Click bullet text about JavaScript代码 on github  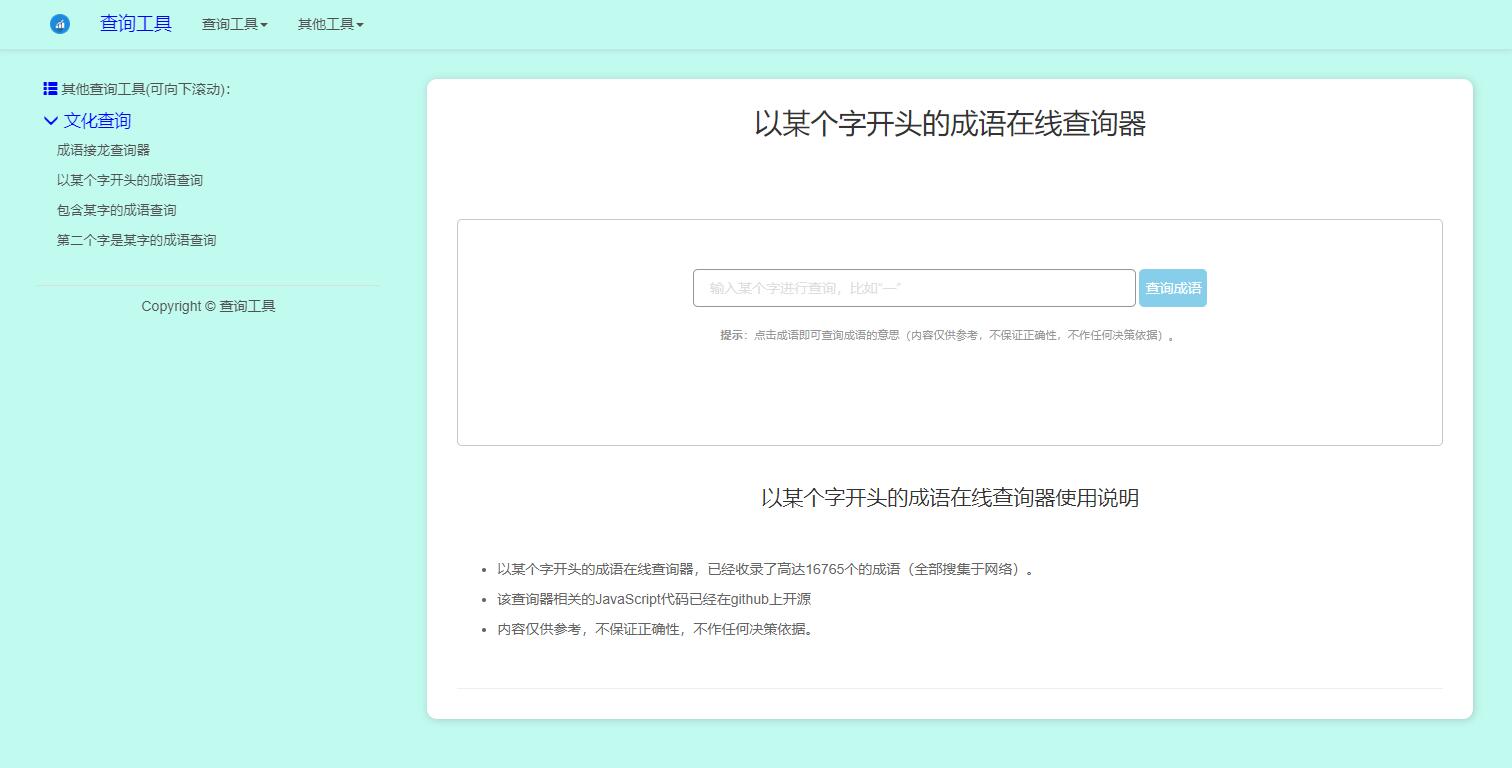pyautogui.click(x=654, y=599)
